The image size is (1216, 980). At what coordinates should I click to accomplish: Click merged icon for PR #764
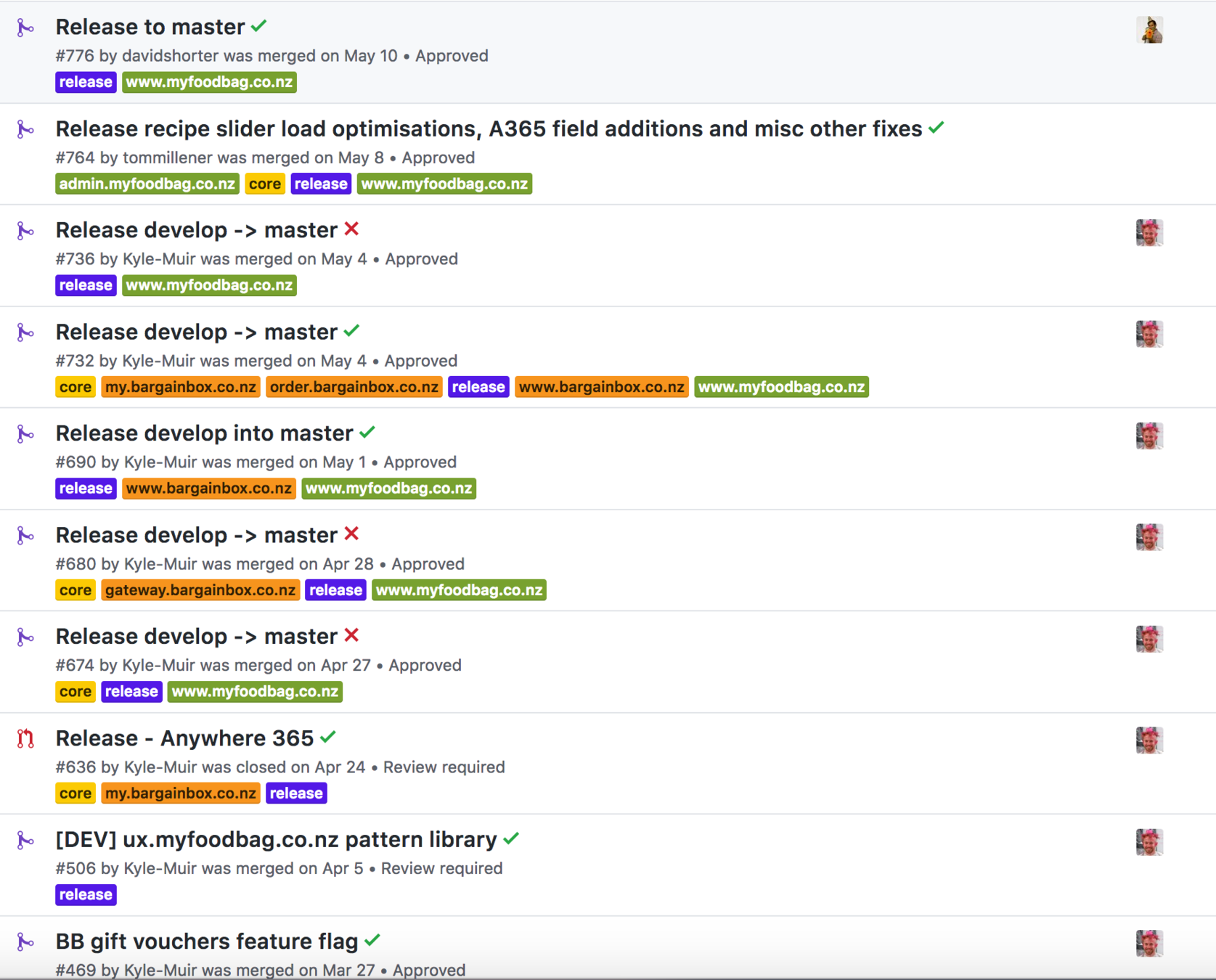coord(25,130)
